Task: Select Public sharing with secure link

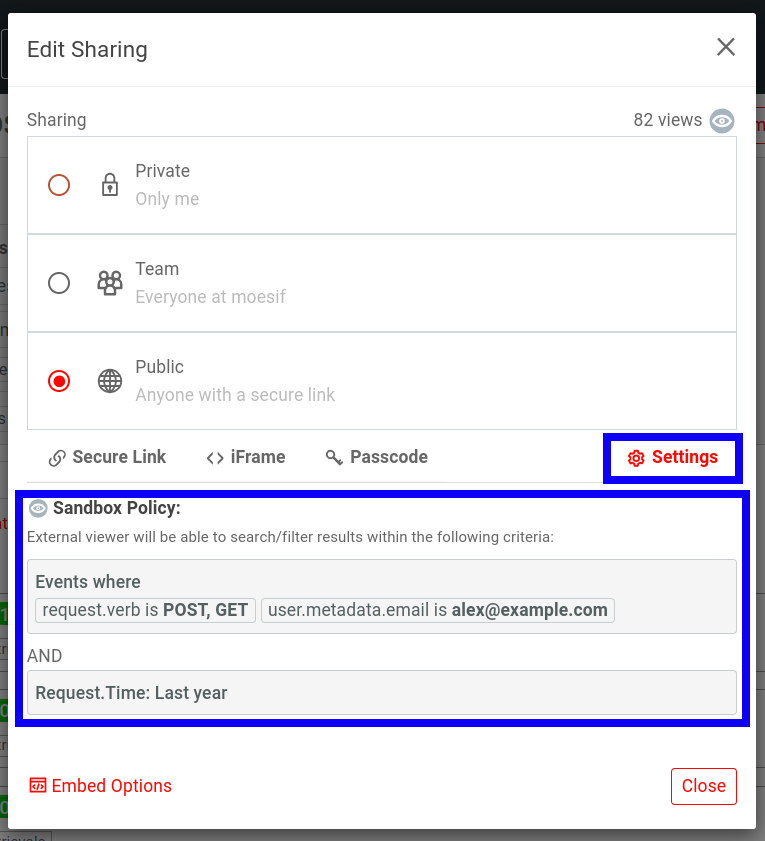Action: (x=59, y=380)
